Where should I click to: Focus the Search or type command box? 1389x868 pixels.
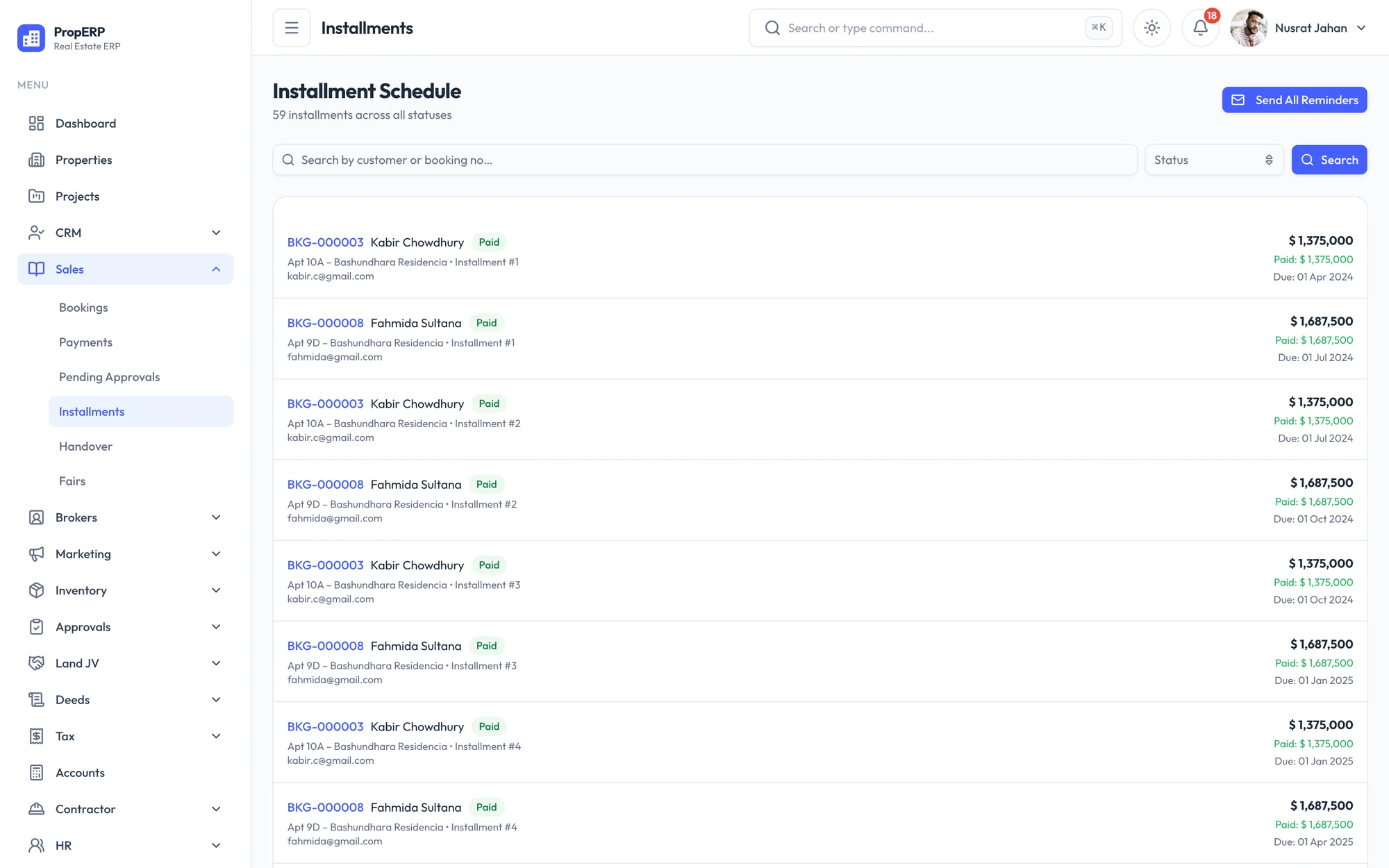tap(935, 28)
